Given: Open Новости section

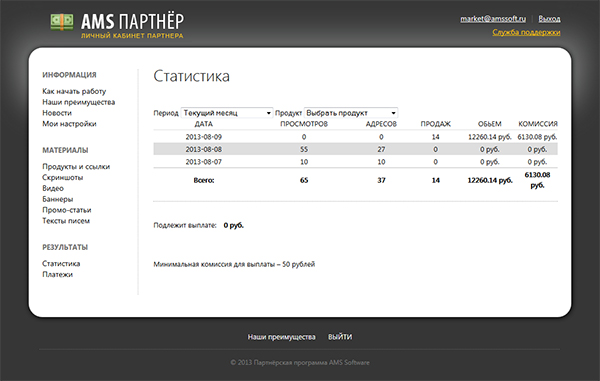Looking at the screenshot, I should (x=57, y=113).
